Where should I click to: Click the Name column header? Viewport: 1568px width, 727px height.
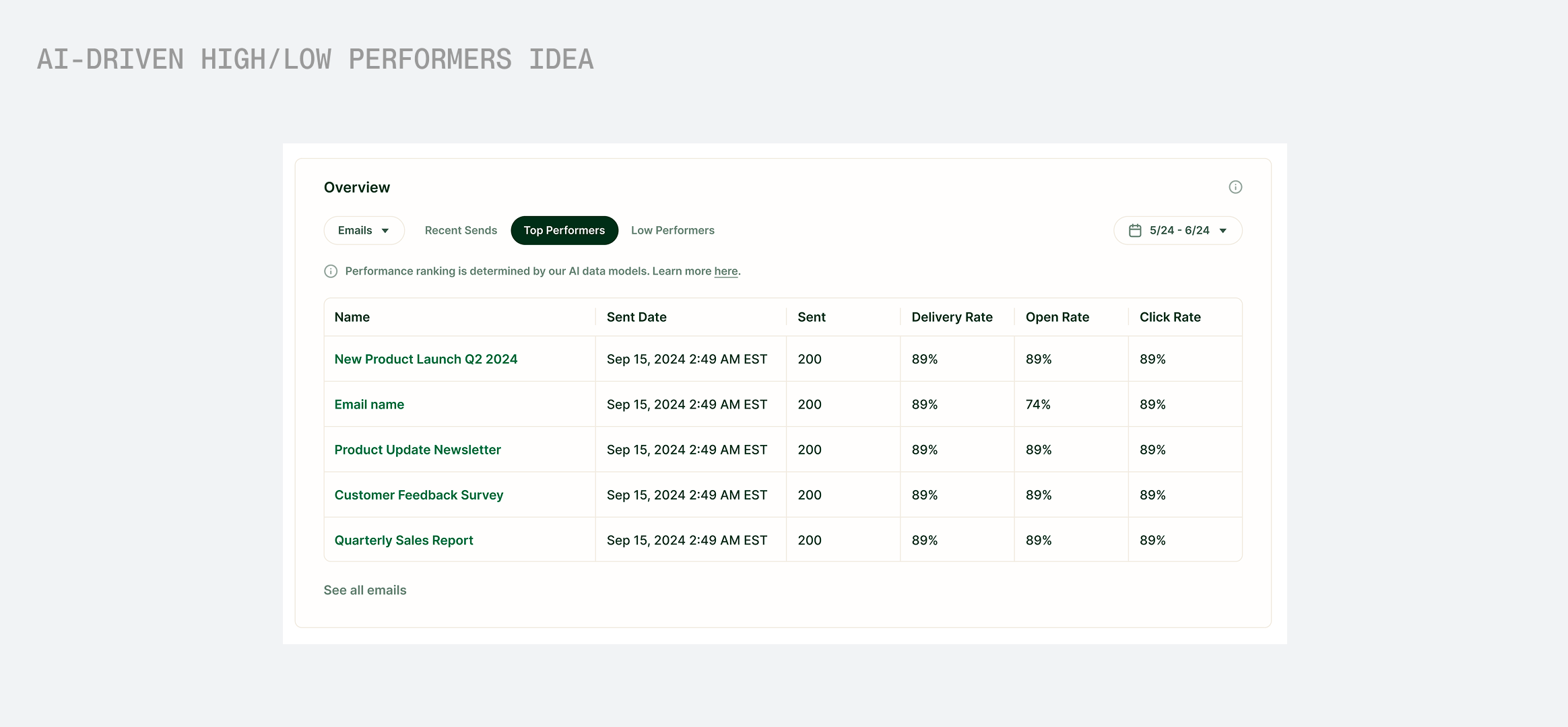pos(352,317)
